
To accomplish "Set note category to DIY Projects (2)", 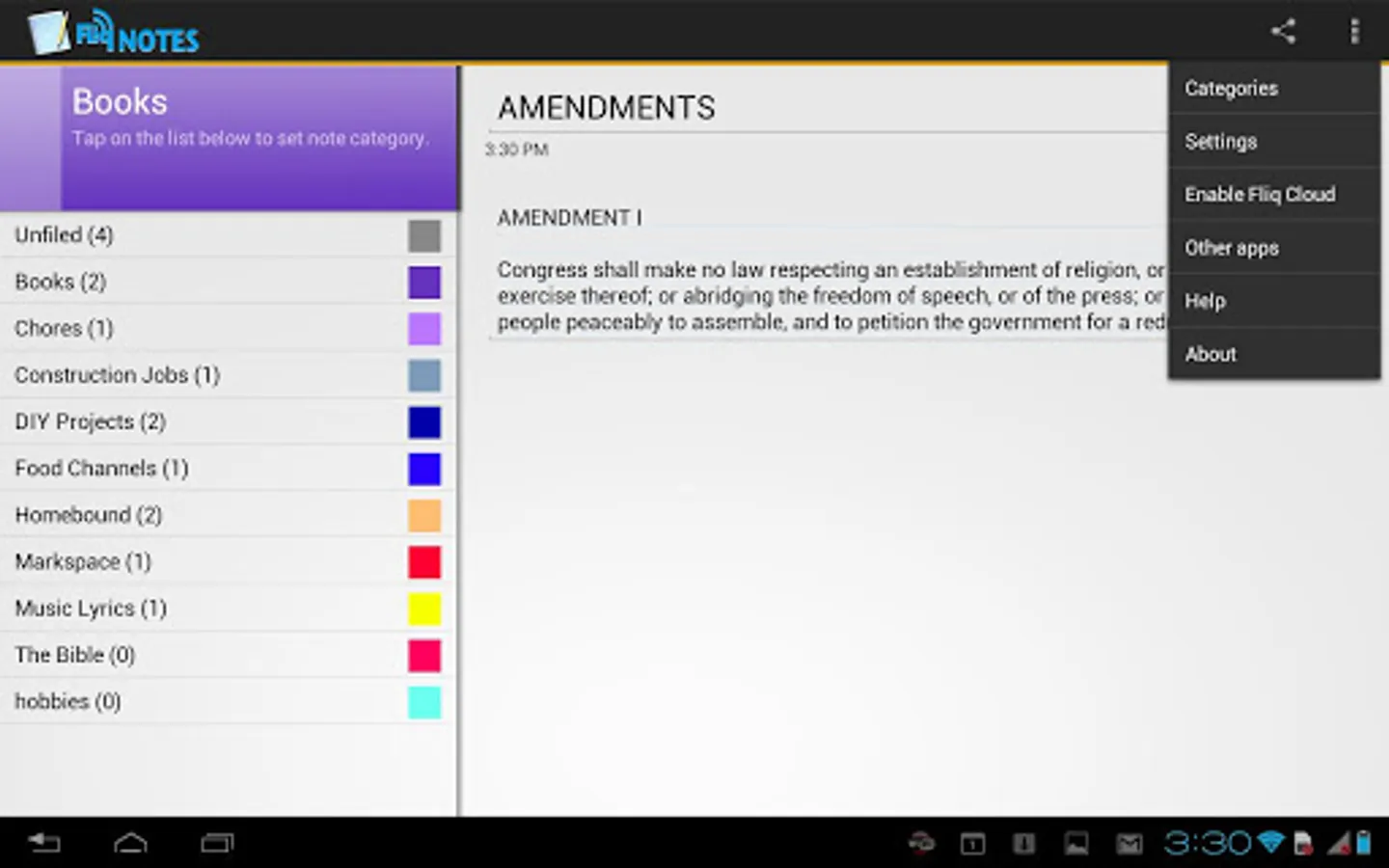I will click(x=228, y=422).
